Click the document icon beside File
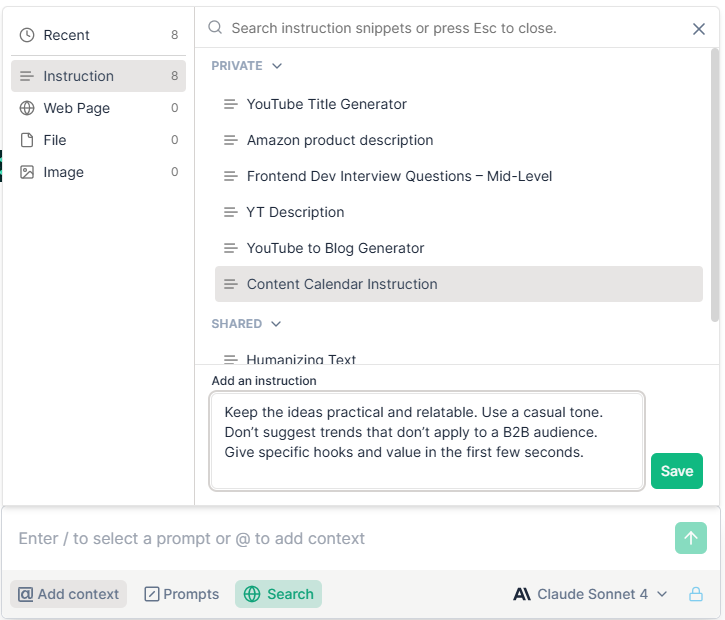 point(27,140)
